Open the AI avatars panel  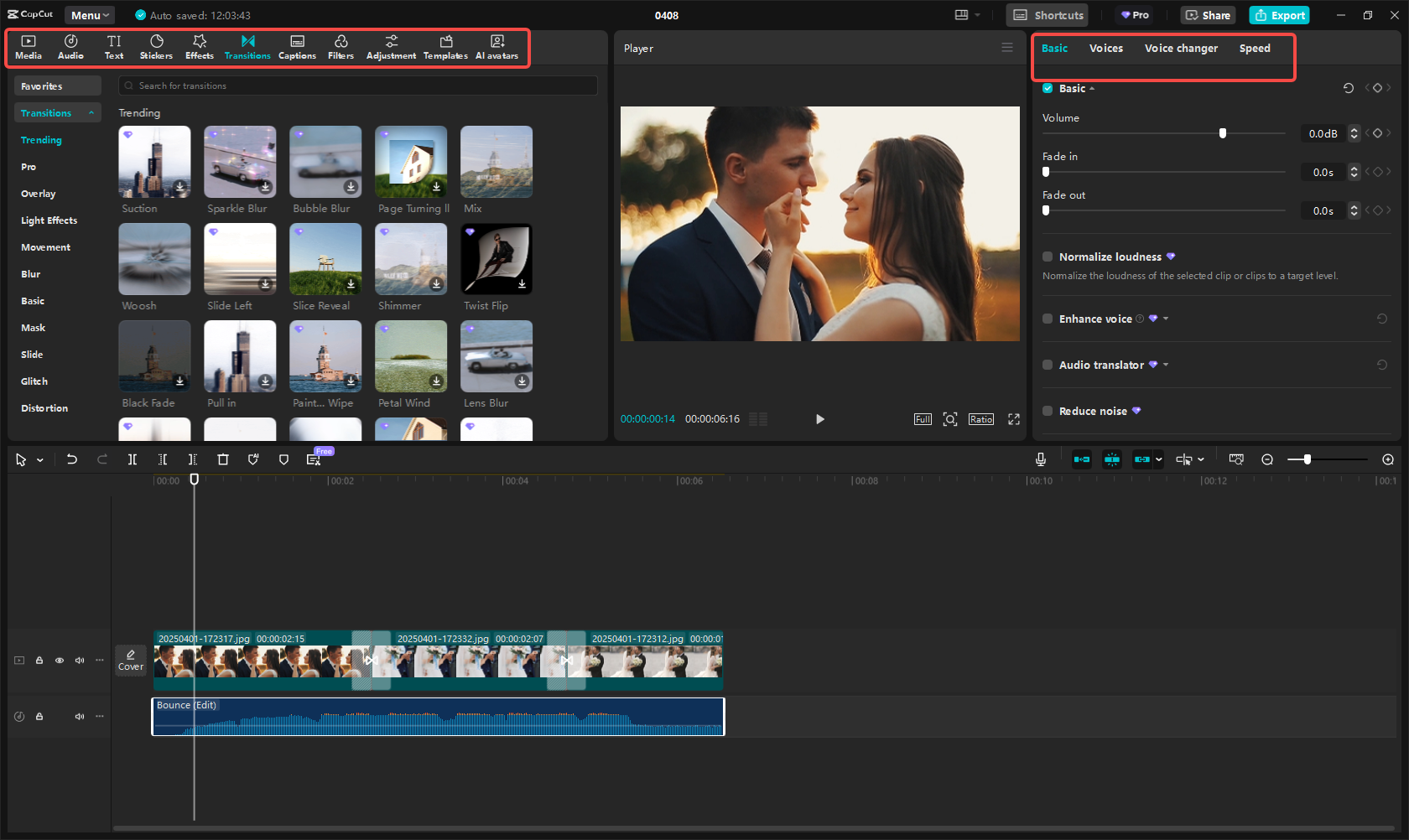tap(497, 47)
